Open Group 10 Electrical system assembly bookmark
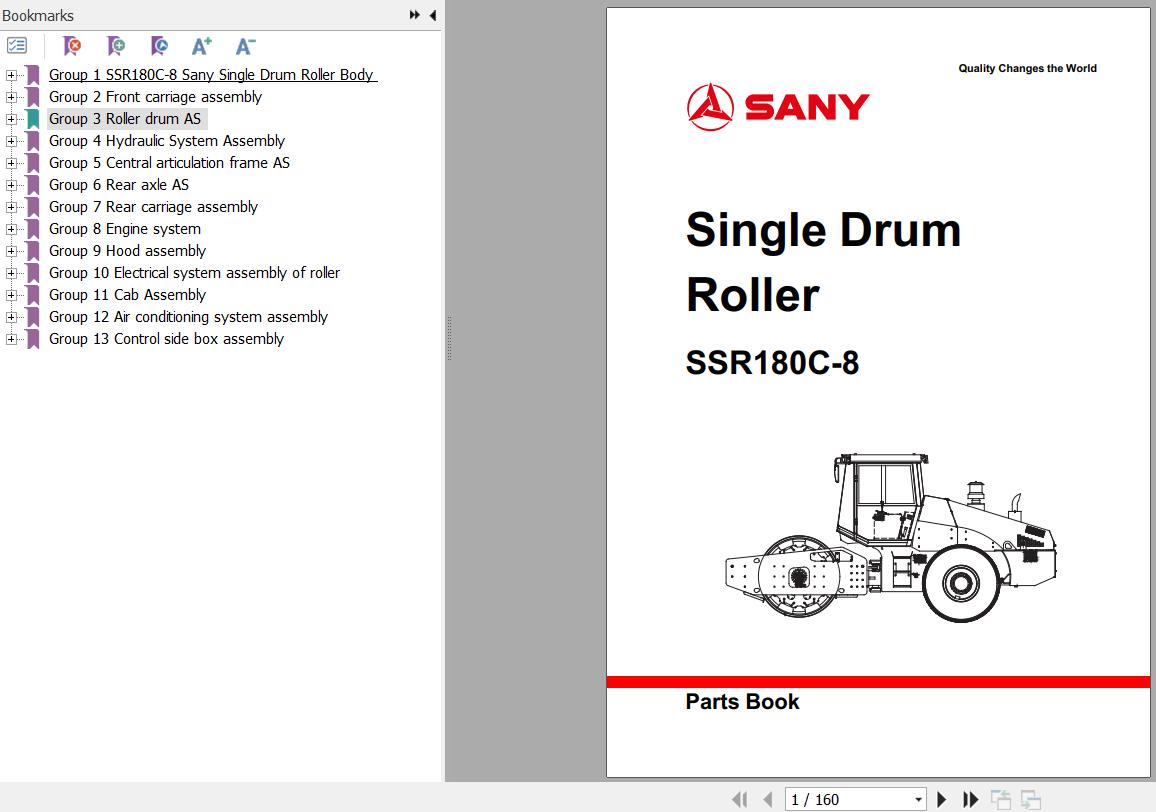Image resolution: width=1156 pixels, height=812 pixels. point(194,273)
